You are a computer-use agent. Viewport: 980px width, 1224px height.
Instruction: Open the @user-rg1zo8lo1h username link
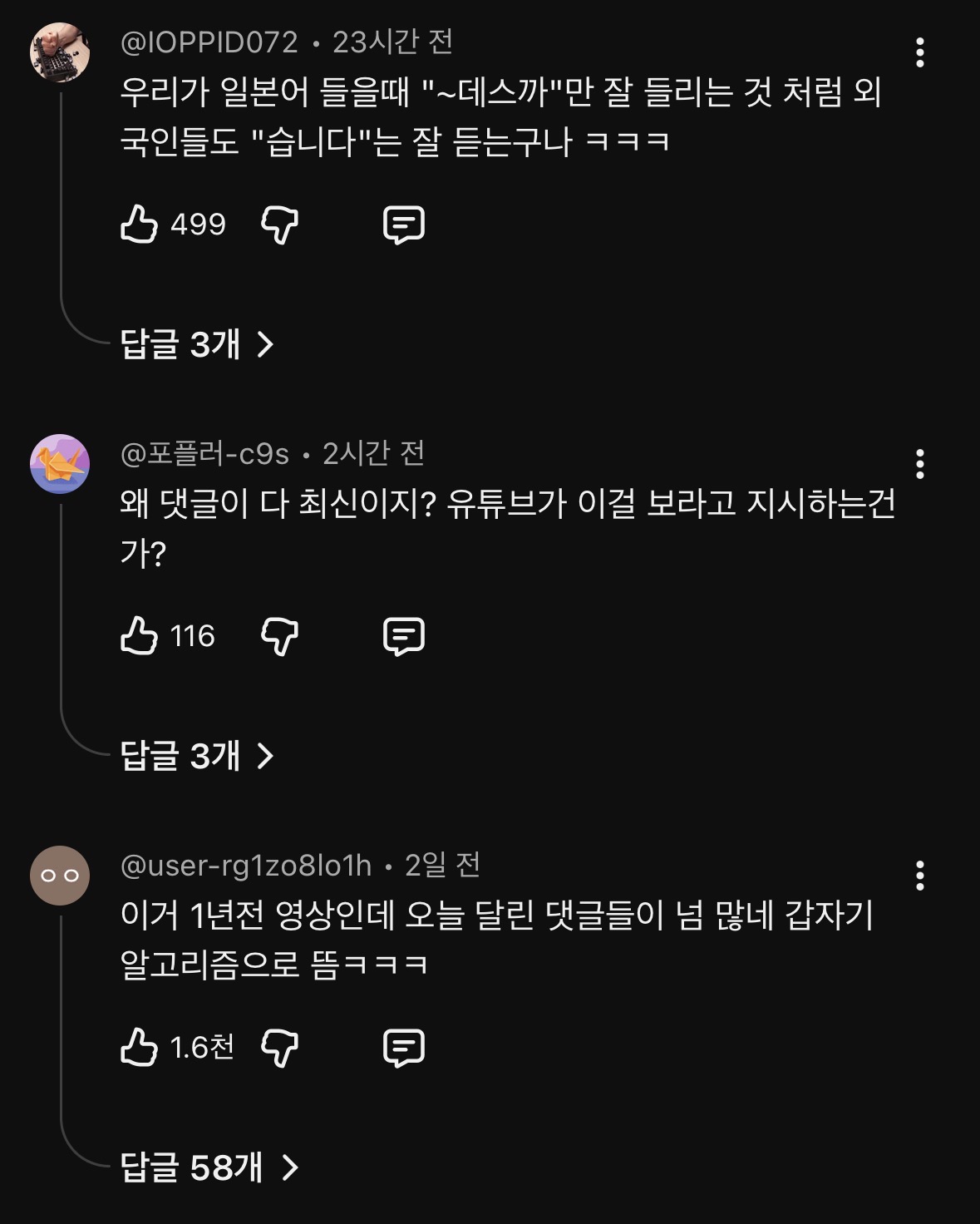point(246,866)
